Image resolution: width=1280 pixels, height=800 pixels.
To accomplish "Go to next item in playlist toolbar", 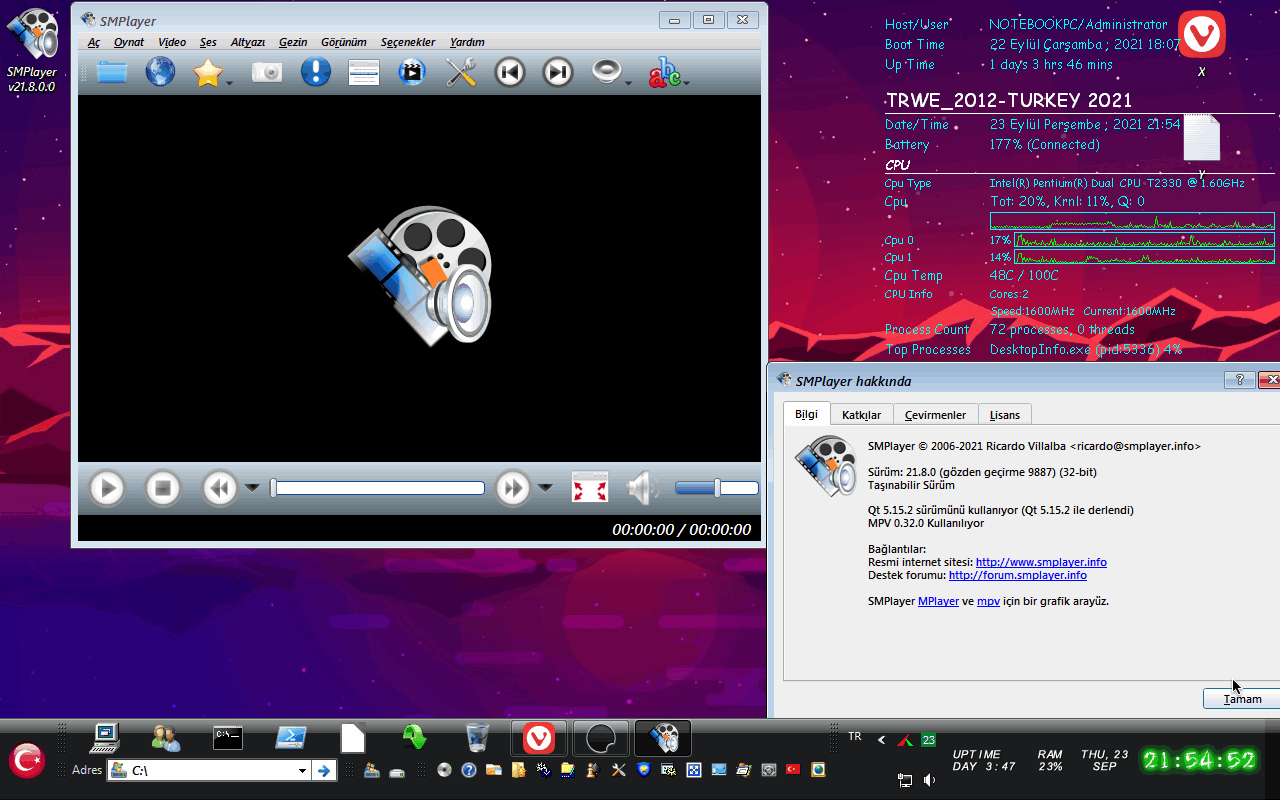I will (558, 72).
